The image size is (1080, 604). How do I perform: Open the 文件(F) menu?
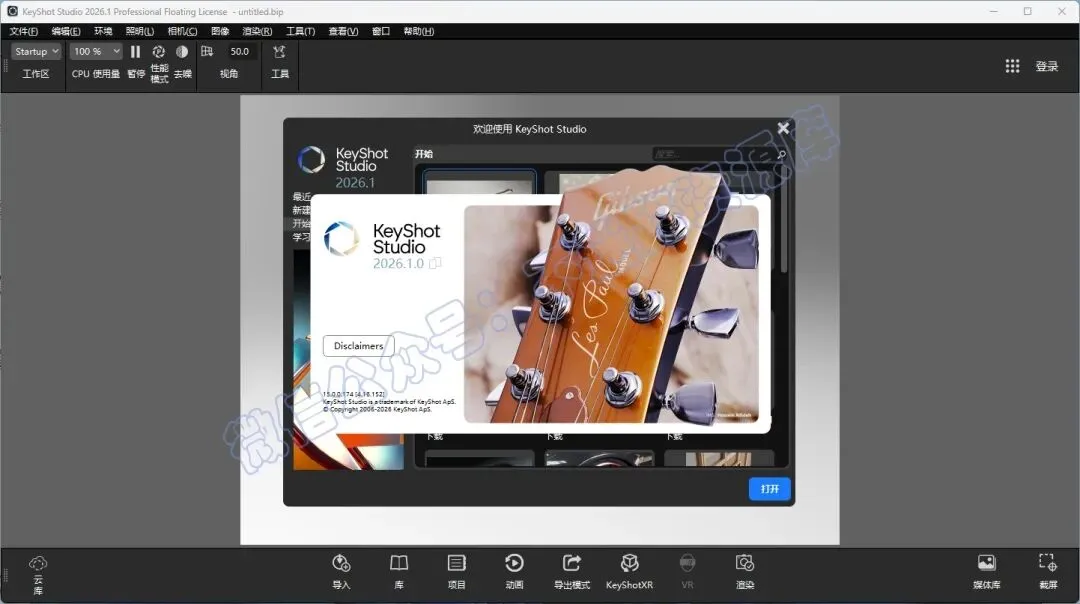pyautogui.click(x=23, y=31)
